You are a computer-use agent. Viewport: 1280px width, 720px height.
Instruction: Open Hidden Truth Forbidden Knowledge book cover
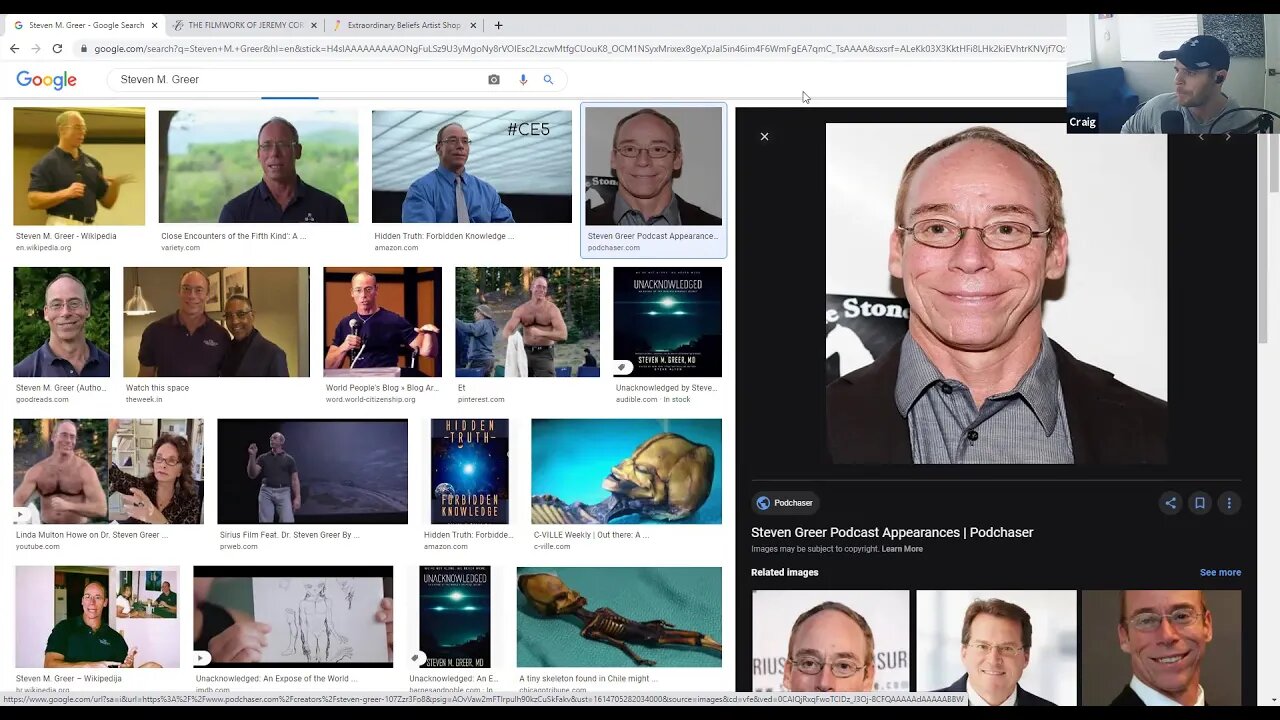pos(469,471)
